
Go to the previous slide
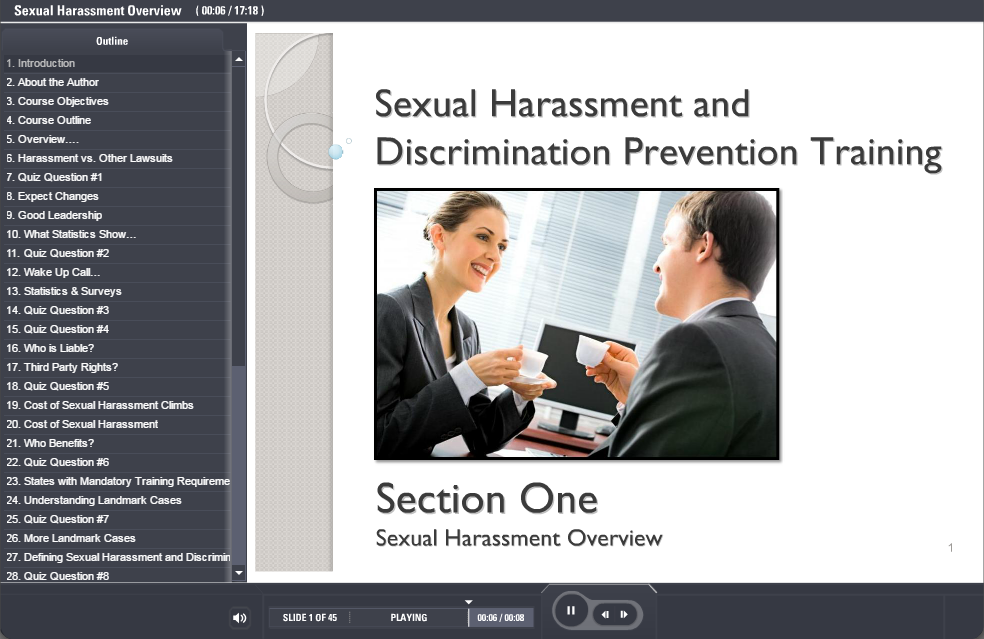[x=606, y=614]
